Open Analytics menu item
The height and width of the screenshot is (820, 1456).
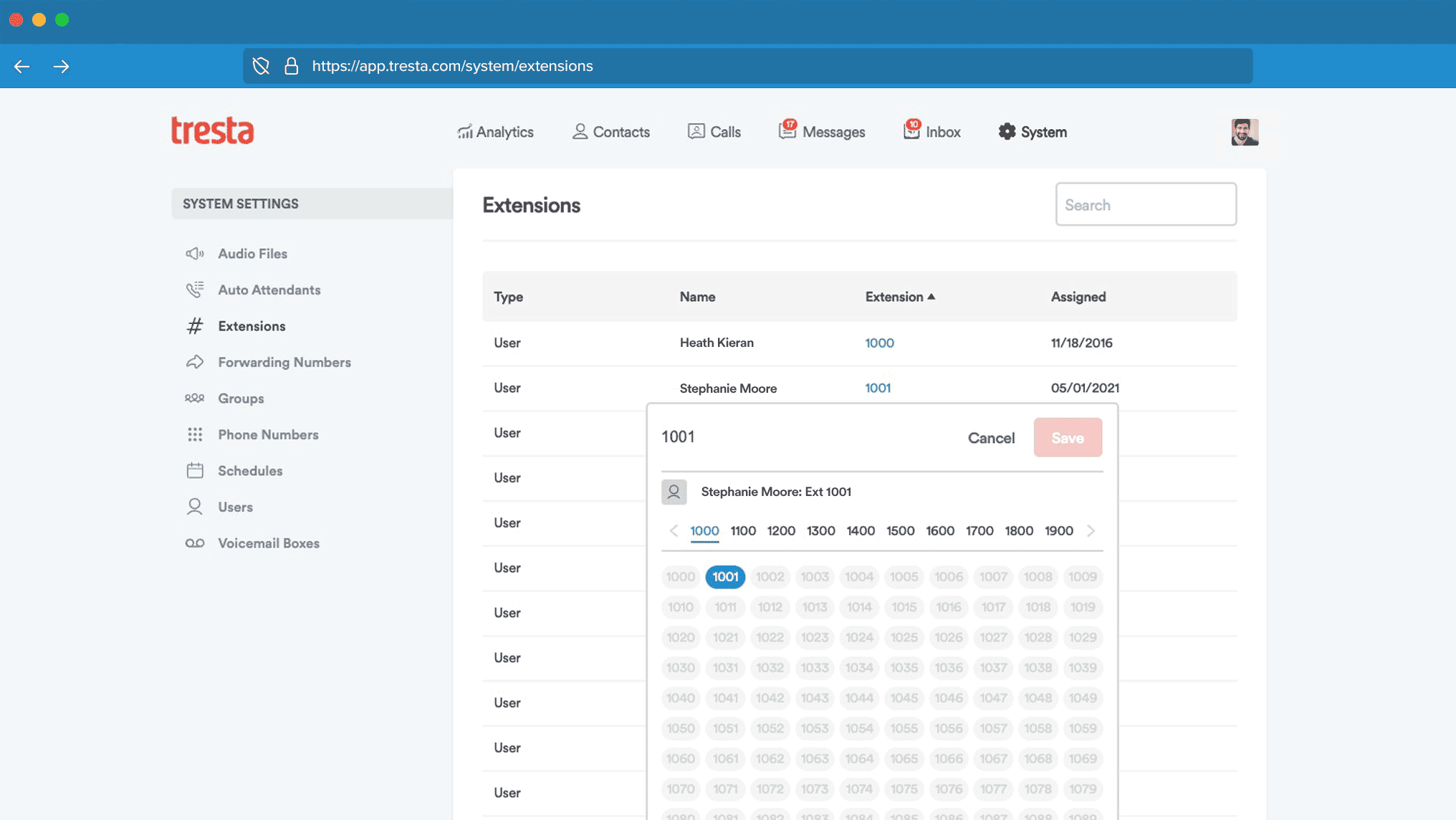tap(495, 132)
